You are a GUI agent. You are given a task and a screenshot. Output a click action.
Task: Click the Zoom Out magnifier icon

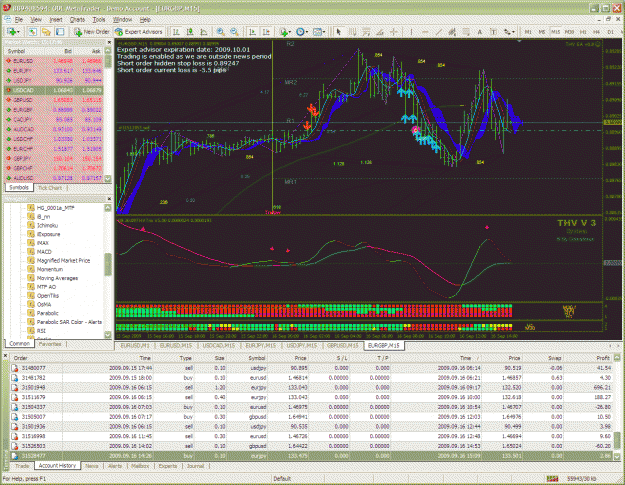tap(234, 32)
